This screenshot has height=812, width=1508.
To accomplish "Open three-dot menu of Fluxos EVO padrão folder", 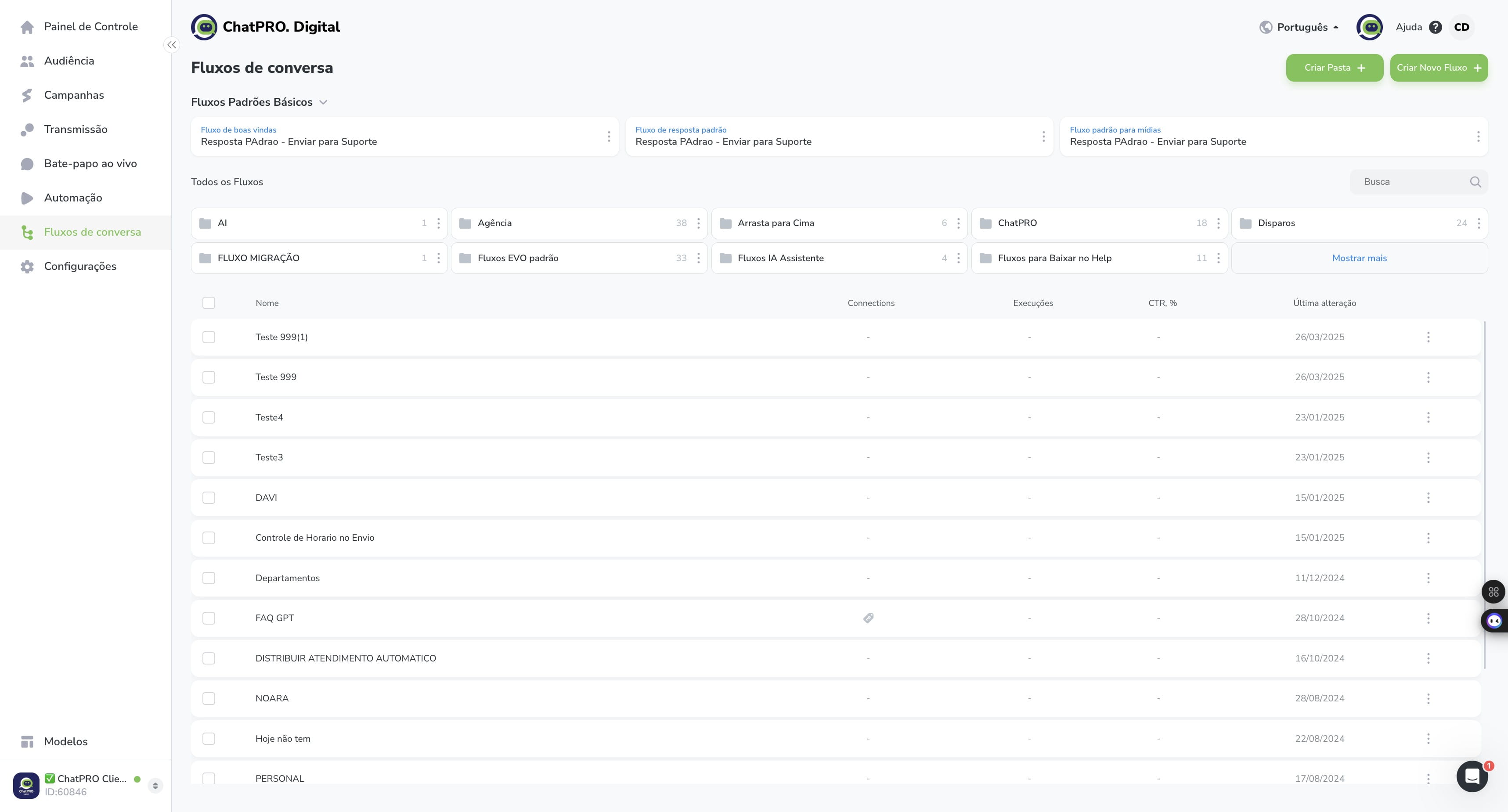I will 698,258.
